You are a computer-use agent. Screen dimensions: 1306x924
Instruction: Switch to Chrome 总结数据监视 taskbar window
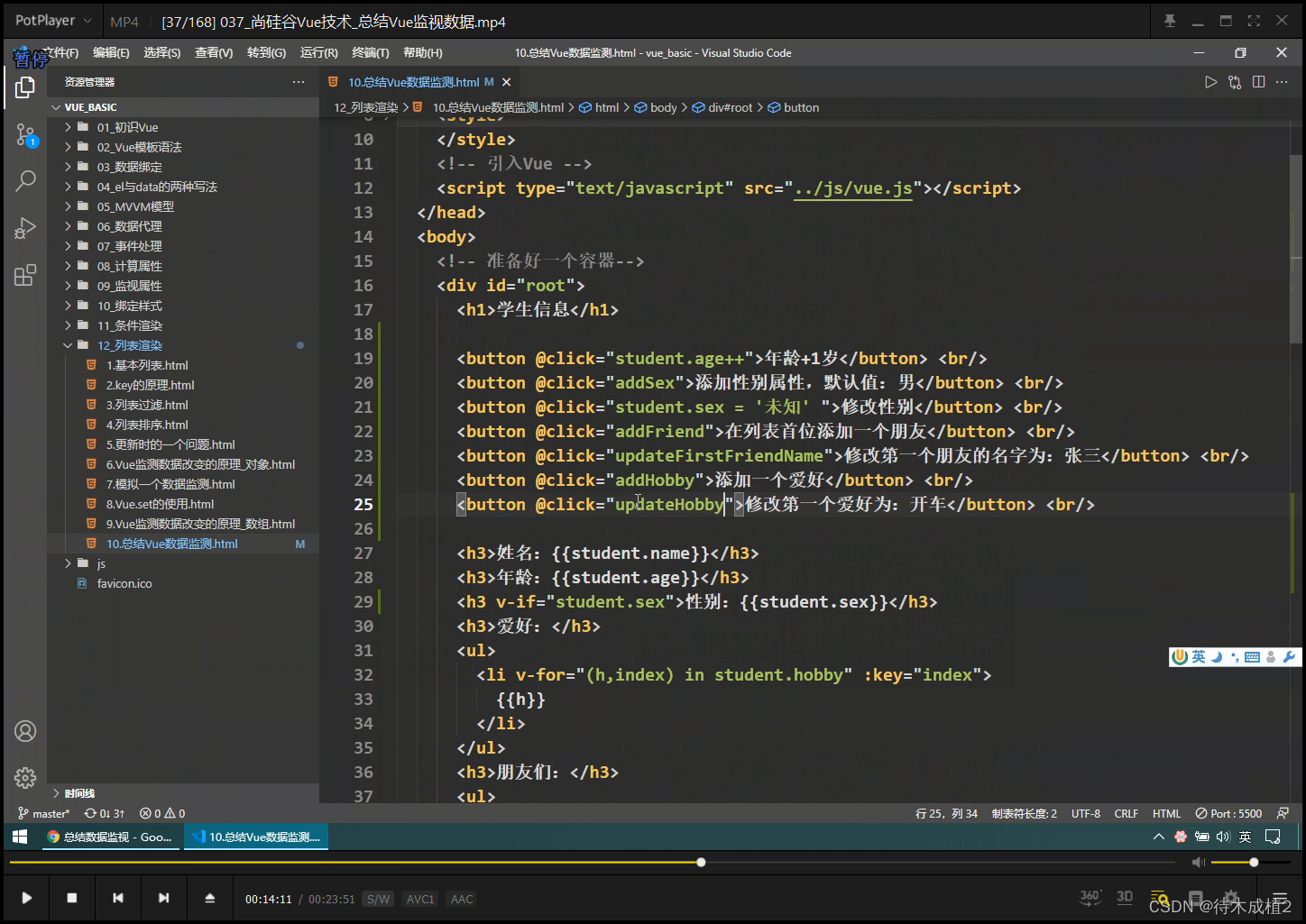pos(110,837)
